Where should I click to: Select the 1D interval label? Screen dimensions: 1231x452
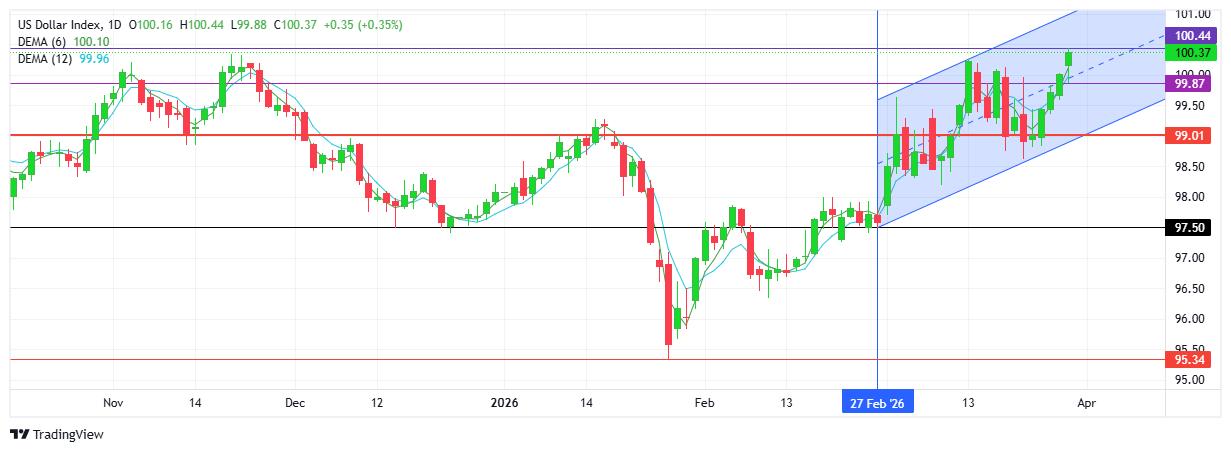pyautogui.click(x=113, y=24)
